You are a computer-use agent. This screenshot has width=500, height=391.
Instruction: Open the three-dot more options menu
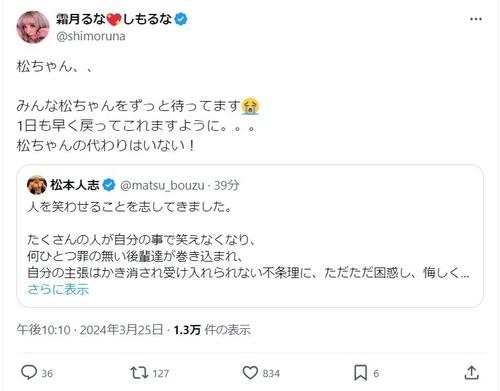[476, 19]
